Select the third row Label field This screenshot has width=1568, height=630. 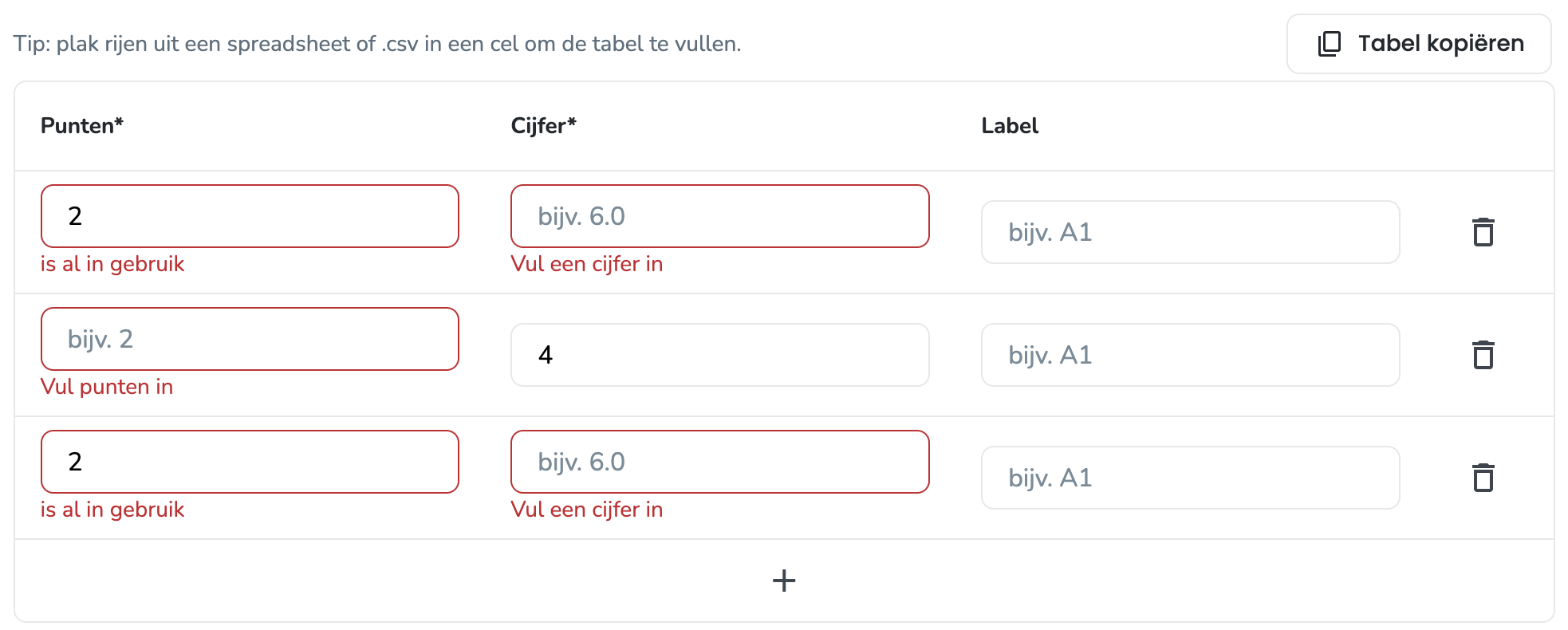1190,478
